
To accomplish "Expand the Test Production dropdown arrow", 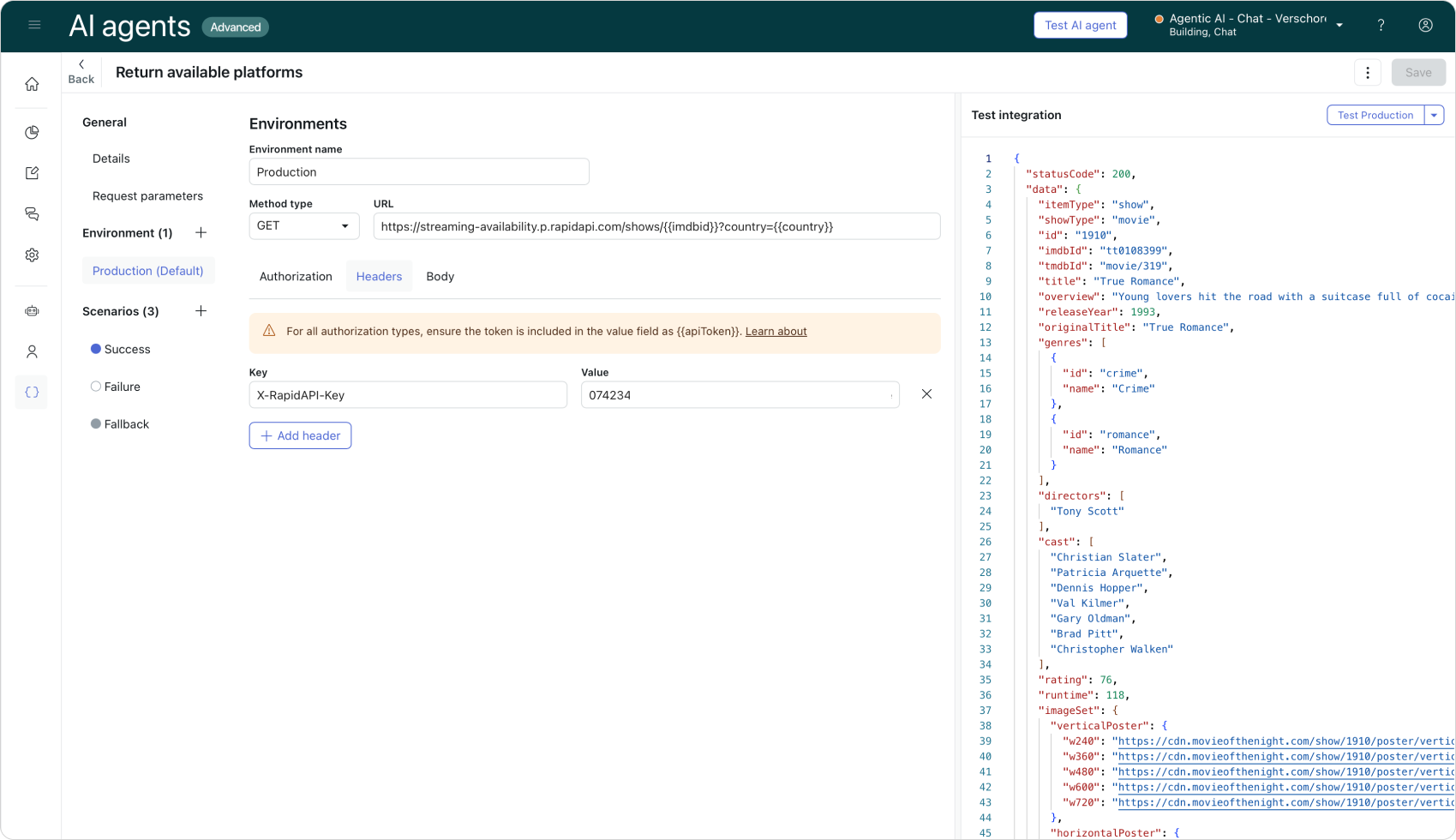I will 1434,115.
